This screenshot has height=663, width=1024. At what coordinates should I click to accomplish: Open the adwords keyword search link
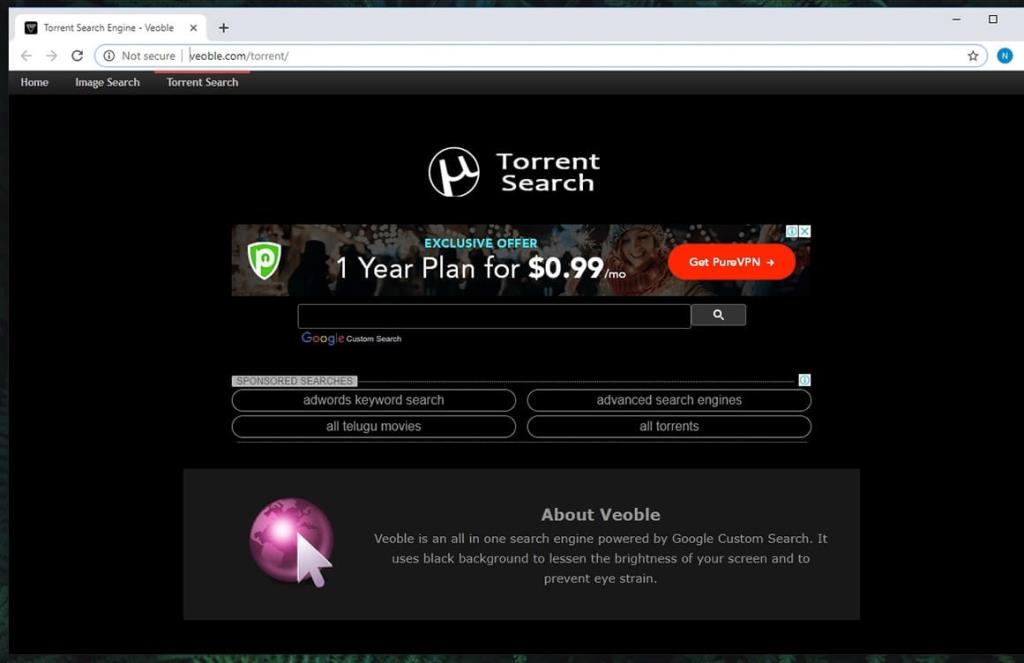[x=373, y=400]
